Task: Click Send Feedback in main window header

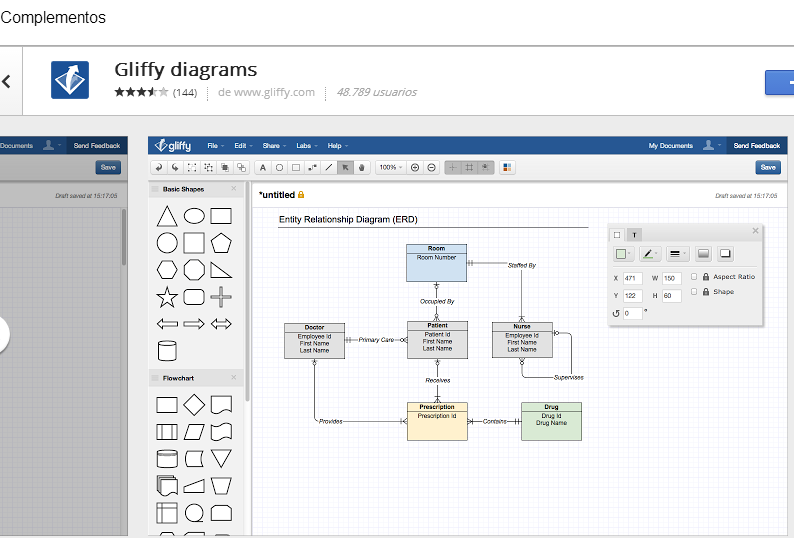Action: tap(757, 145)
